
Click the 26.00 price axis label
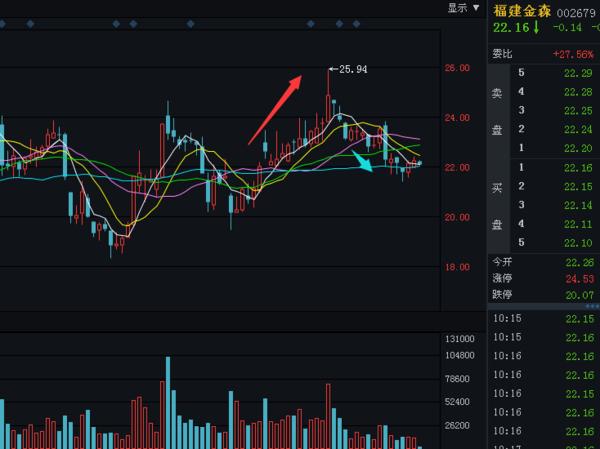(x=458, y=68)
